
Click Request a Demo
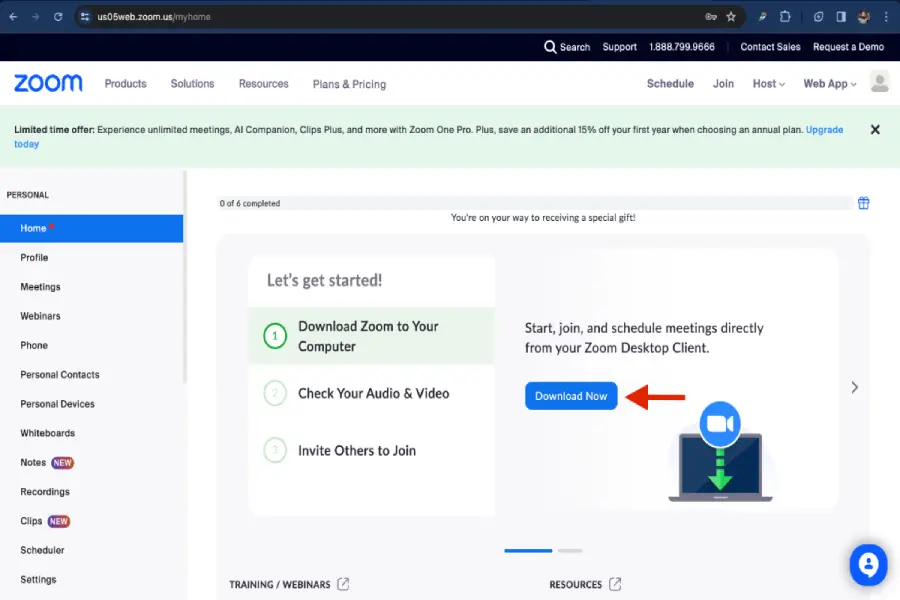tap(848, 47)
